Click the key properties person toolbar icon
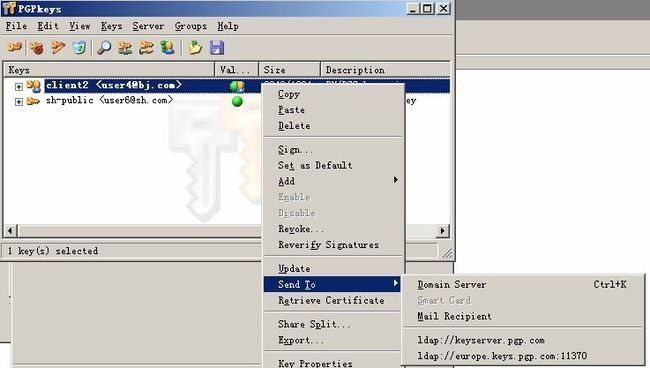 pos(167,48)
